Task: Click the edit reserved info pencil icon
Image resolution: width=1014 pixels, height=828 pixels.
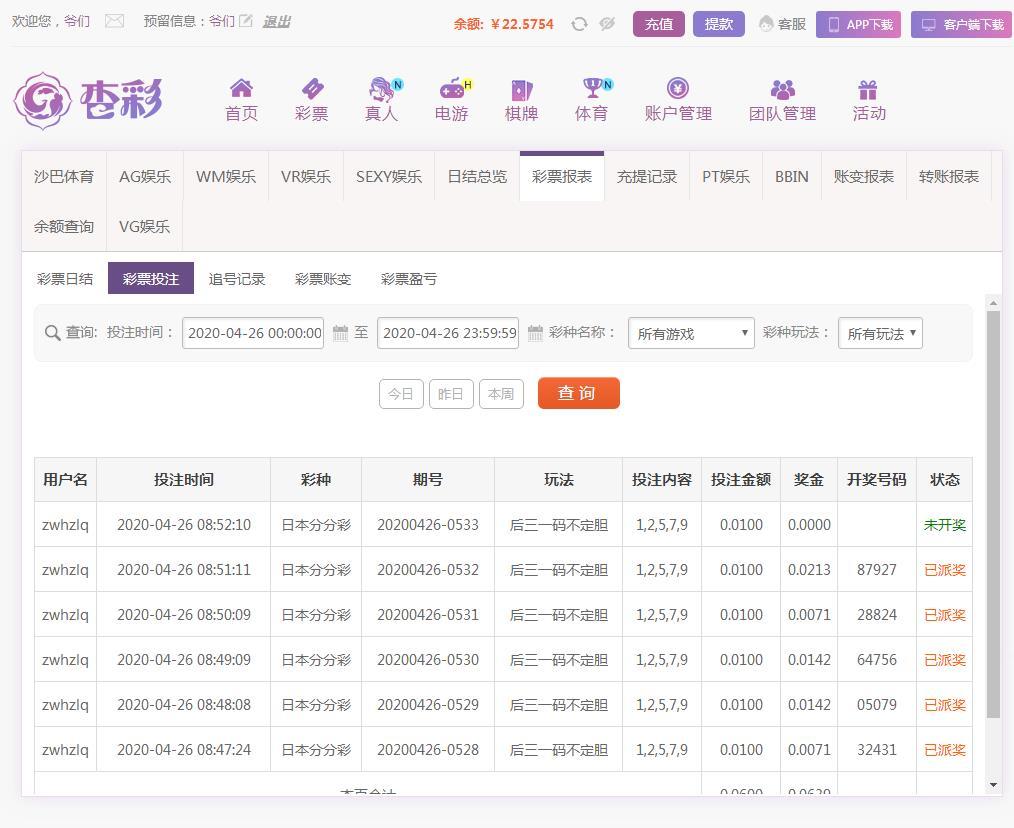Action: (x=246, y=21)
